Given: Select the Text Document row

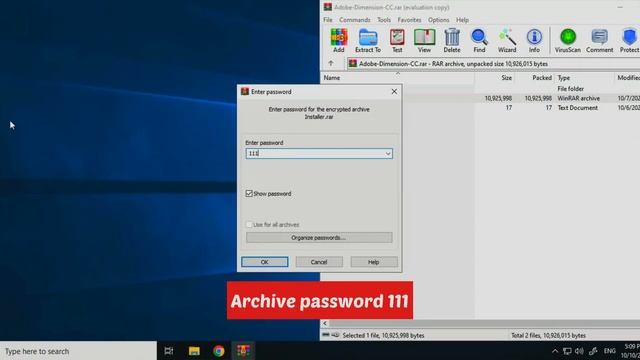Looking at the screenshot, I should pyautogui.click(x=522, y=108).
